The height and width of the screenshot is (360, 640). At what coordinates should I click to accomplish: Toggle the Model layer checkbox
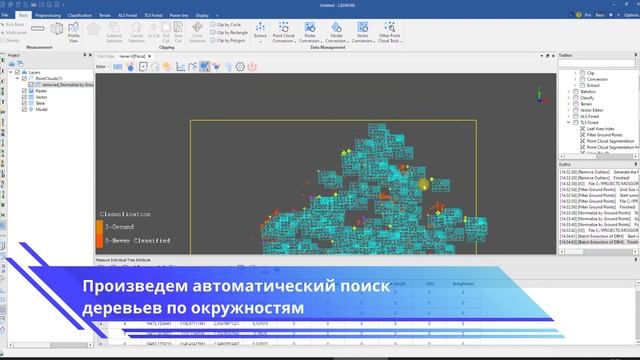coord(24,109)
